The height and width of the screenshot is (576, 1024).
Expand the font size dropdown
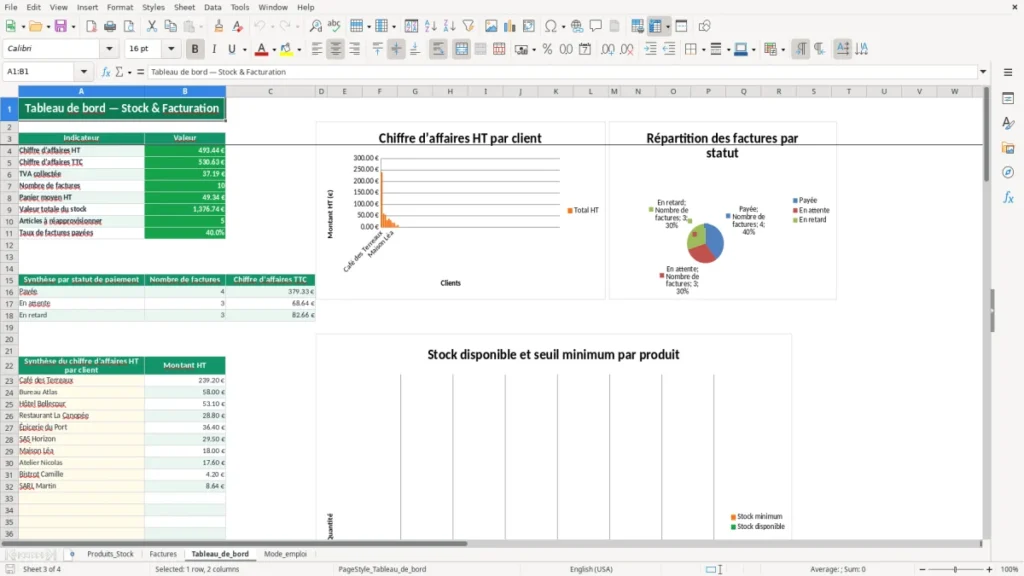point(171,48)
